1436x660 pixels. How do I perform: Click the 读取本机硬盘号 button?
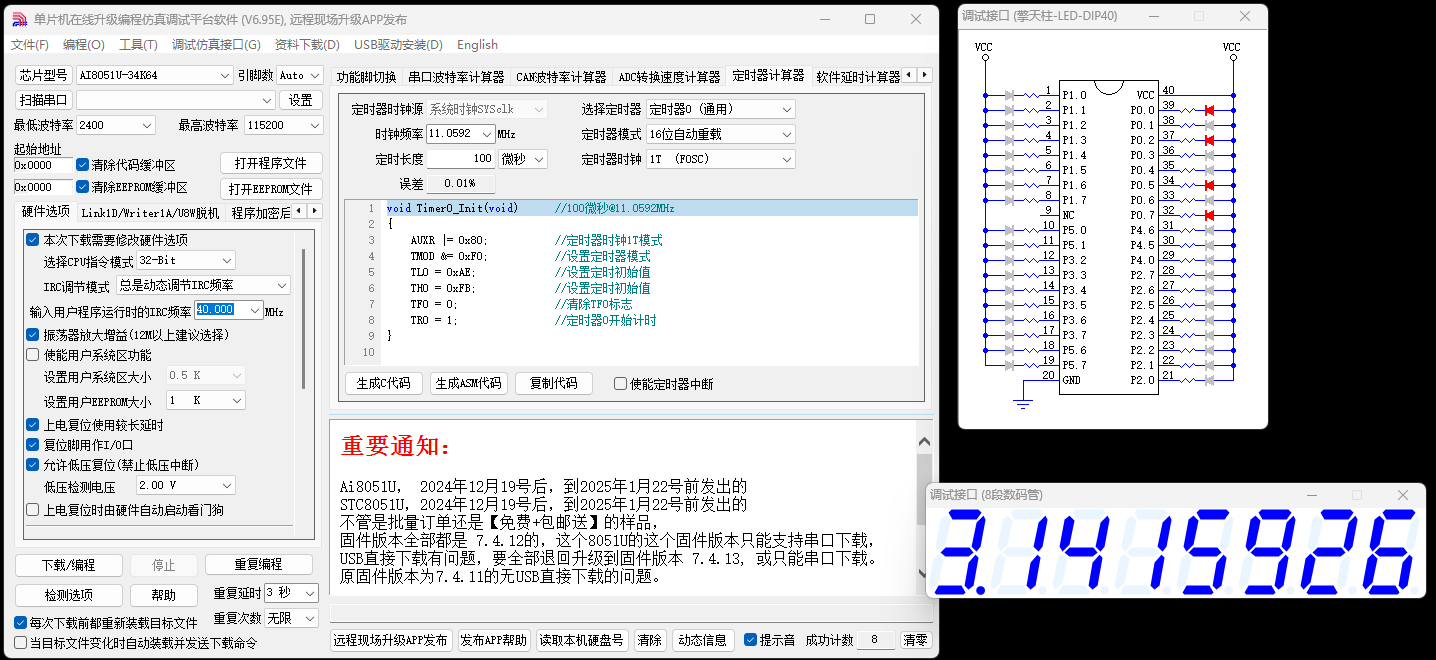click(x=581, y=640)
